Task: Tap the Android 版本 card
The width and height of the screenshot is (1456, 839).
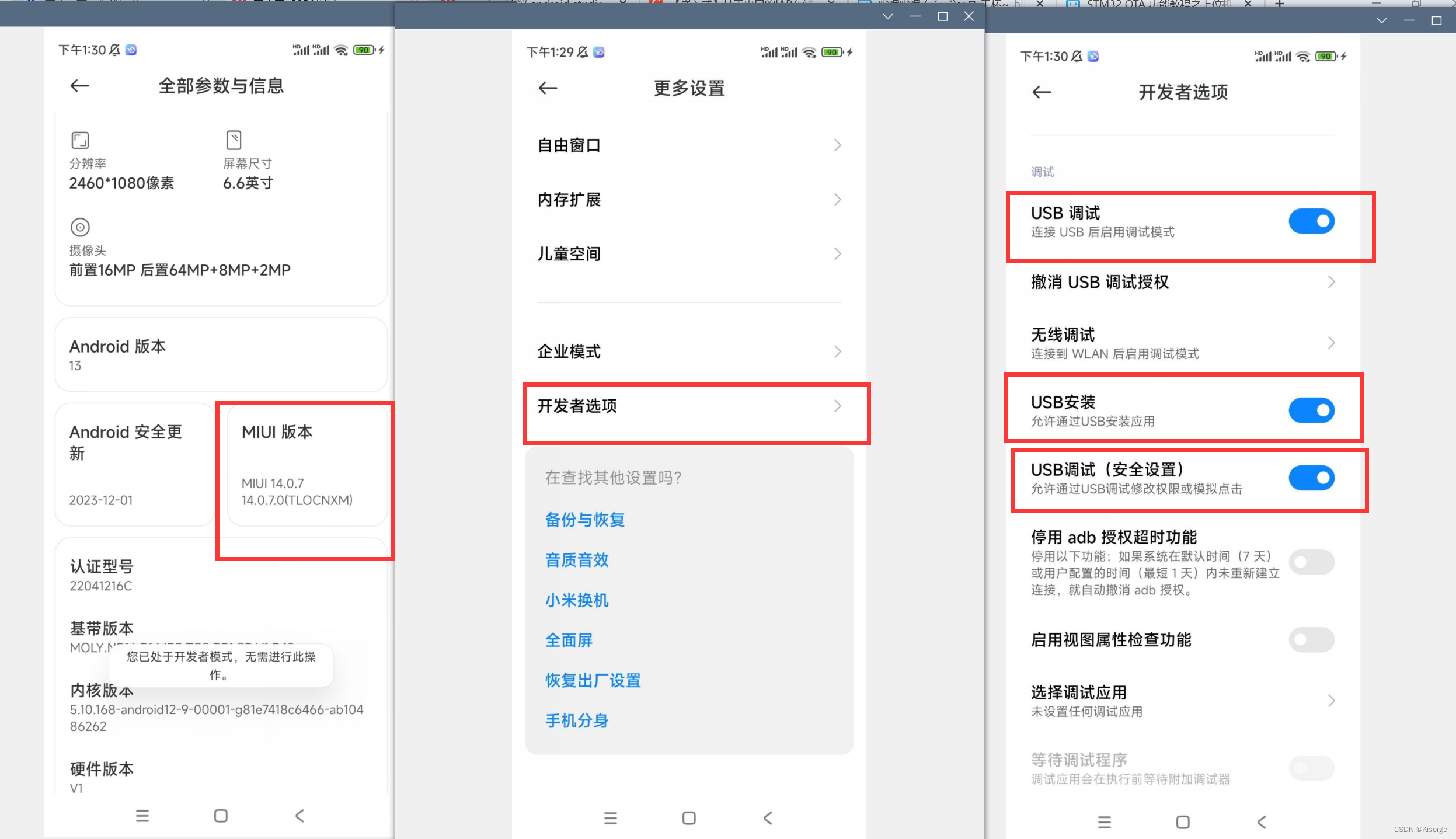Action: coord(221,355)
